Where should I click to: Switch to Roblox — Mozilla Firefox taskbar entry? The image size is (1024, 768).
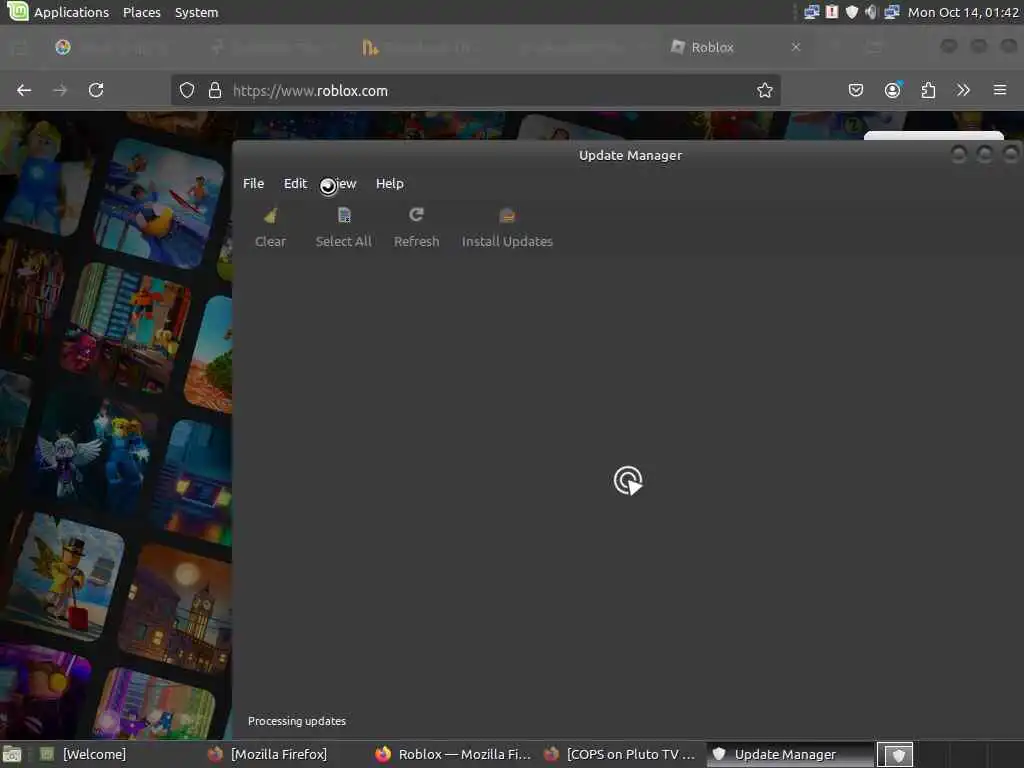[x=455, y=754]
